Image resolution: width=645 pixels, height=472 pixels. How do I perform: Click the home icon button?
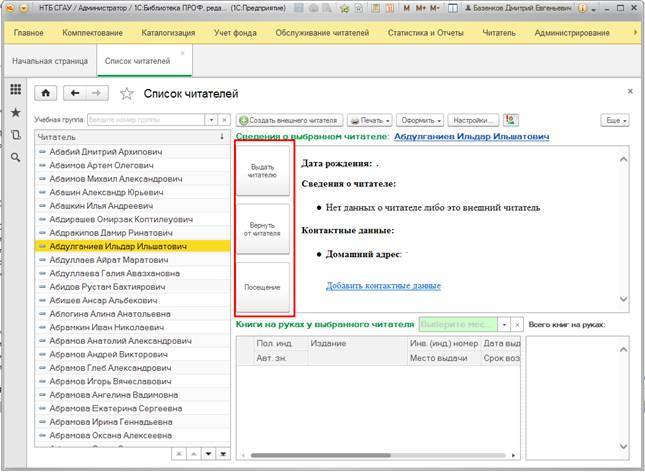pyautogui.click(x=45, y=93)
